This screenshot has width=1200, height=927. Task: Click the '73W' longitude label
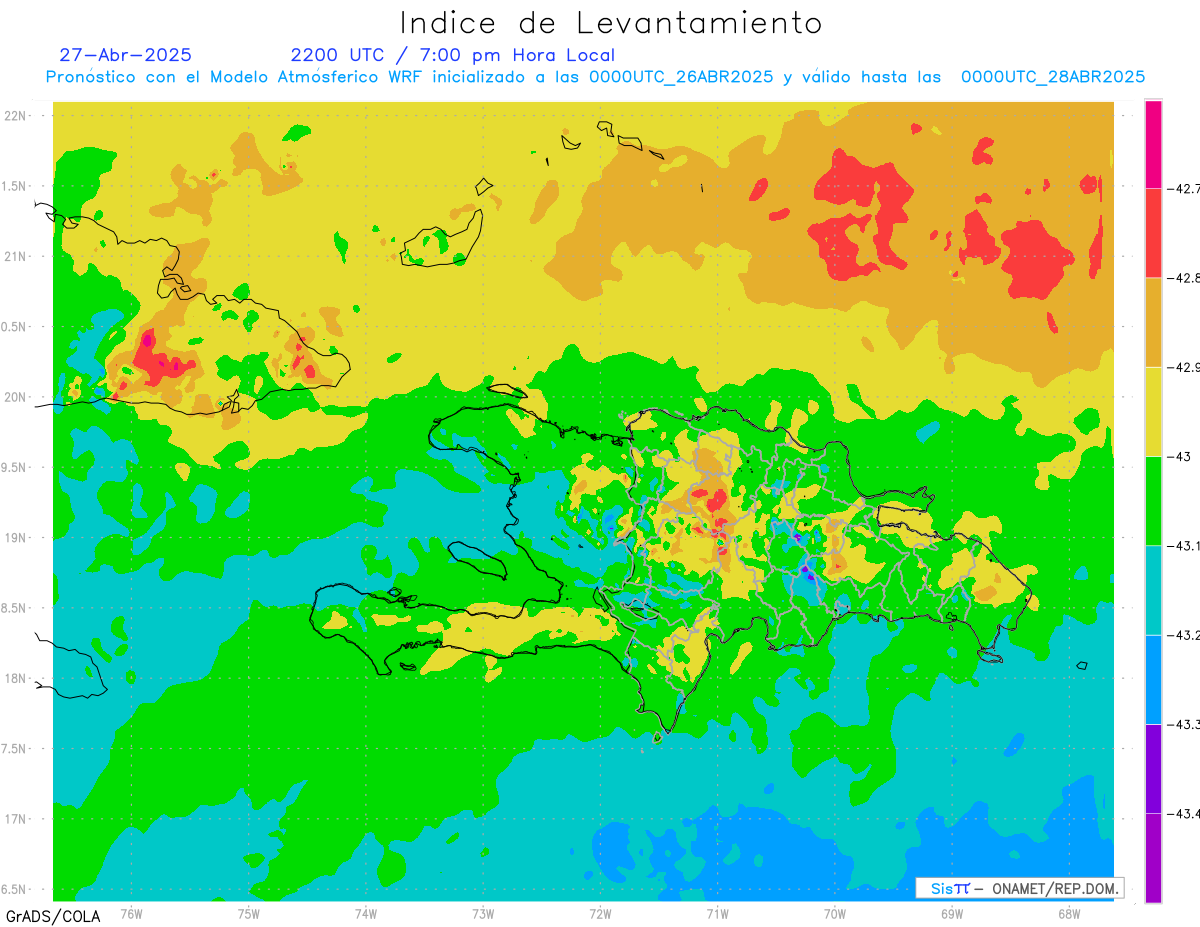click(483, 913)
